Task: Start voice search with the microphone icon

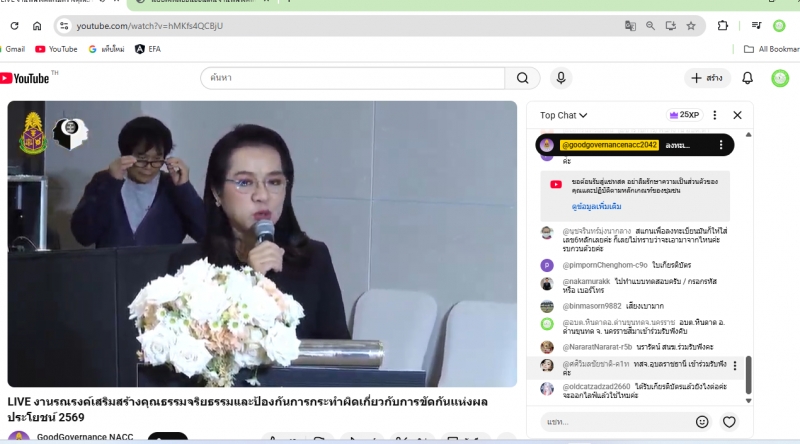Action: (x=561, y=78)
